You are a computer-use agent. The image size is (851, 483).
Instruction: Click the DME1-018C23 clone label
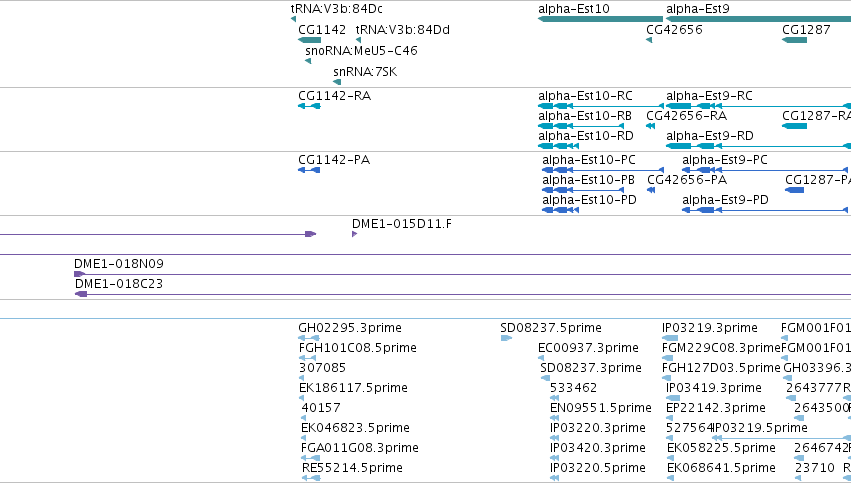point(119,284)
